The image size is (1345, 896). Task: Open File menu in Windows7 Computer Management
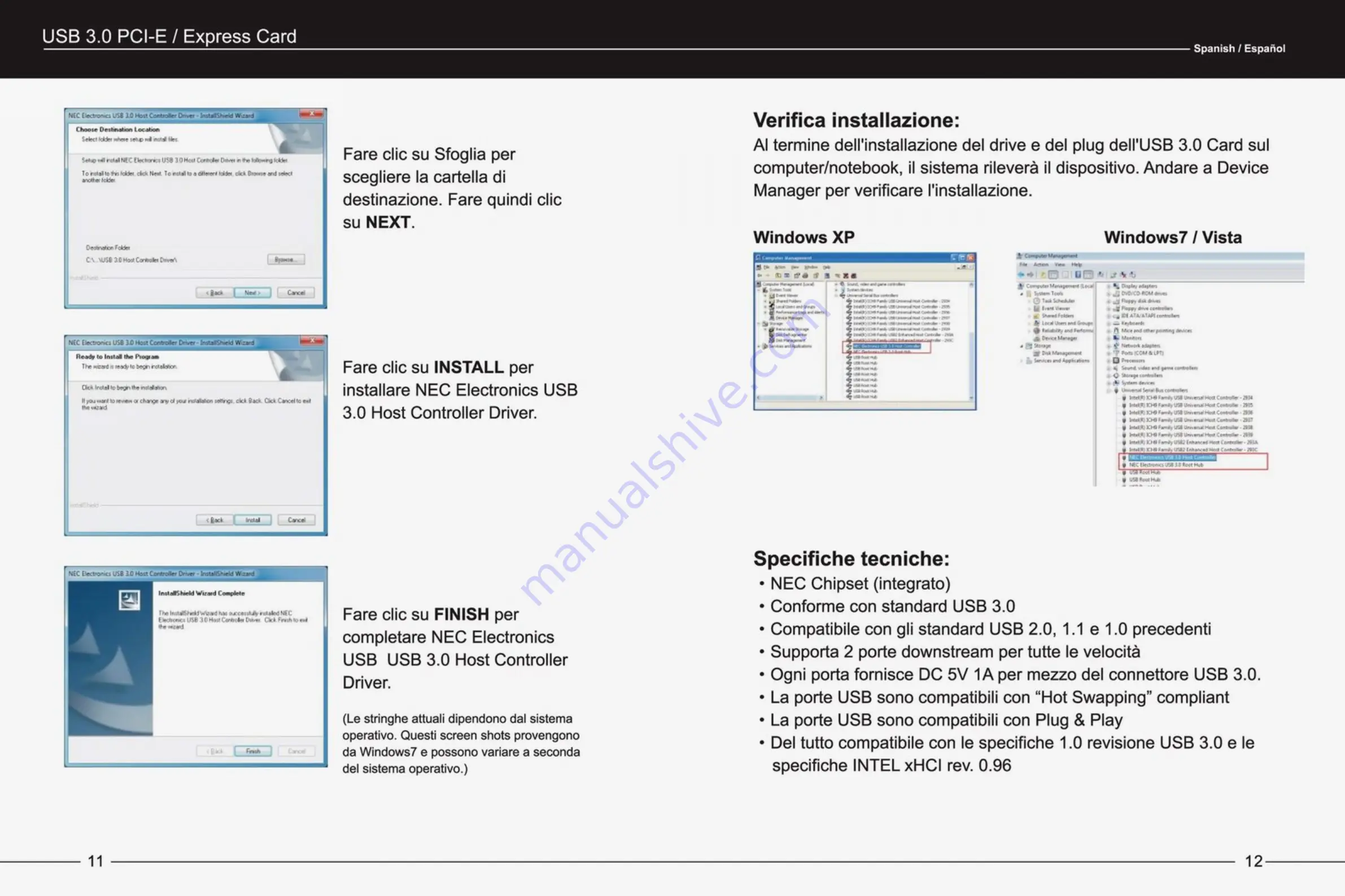pyautogui.click(x=1023, y=265)
